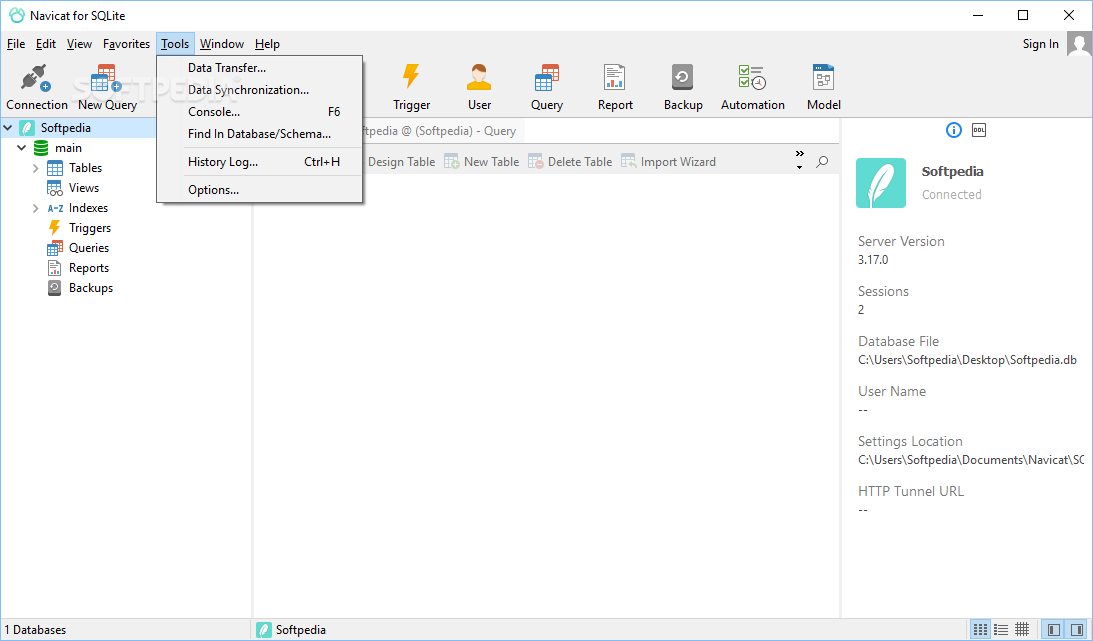Image resolution: width=1093 pixels, height=641 pixels.
Task: Open the Favorites menu
Action: tap(126, 44)
